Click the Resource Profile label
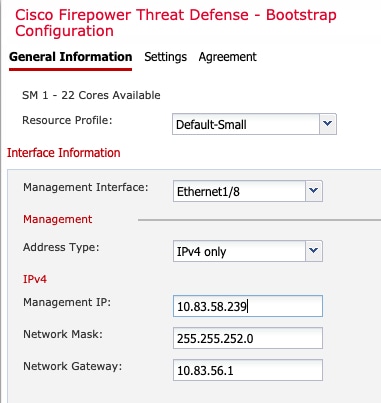The width and height of the screenshot is (381, 403). pyautogui.click(x=67, y=120)
